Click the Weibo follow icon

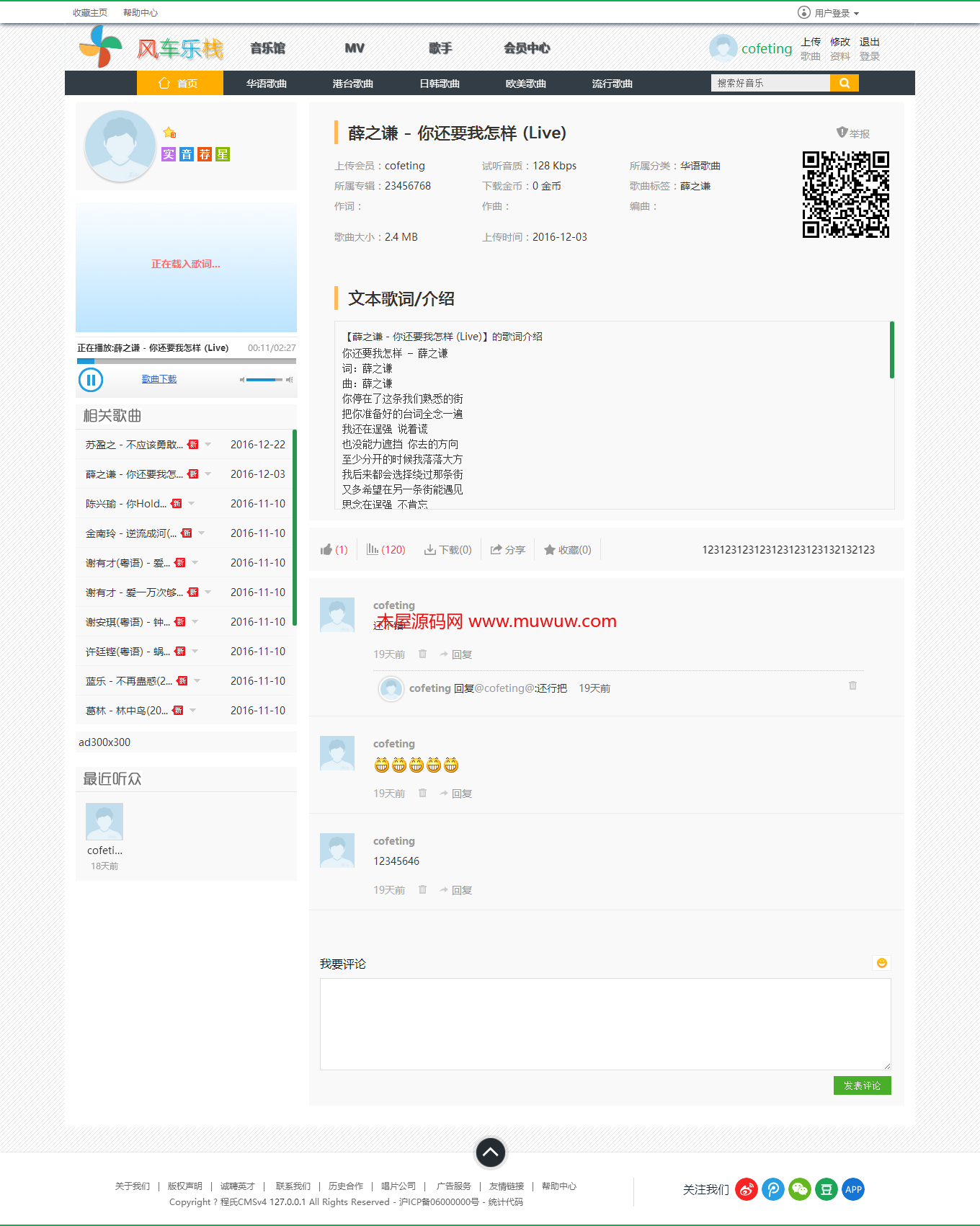[747, 1189]
